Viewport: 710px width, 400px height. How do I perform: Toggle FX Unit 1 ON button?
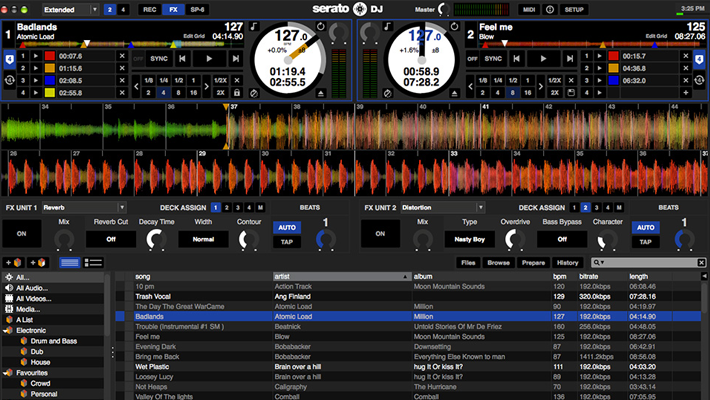[23, 233]
